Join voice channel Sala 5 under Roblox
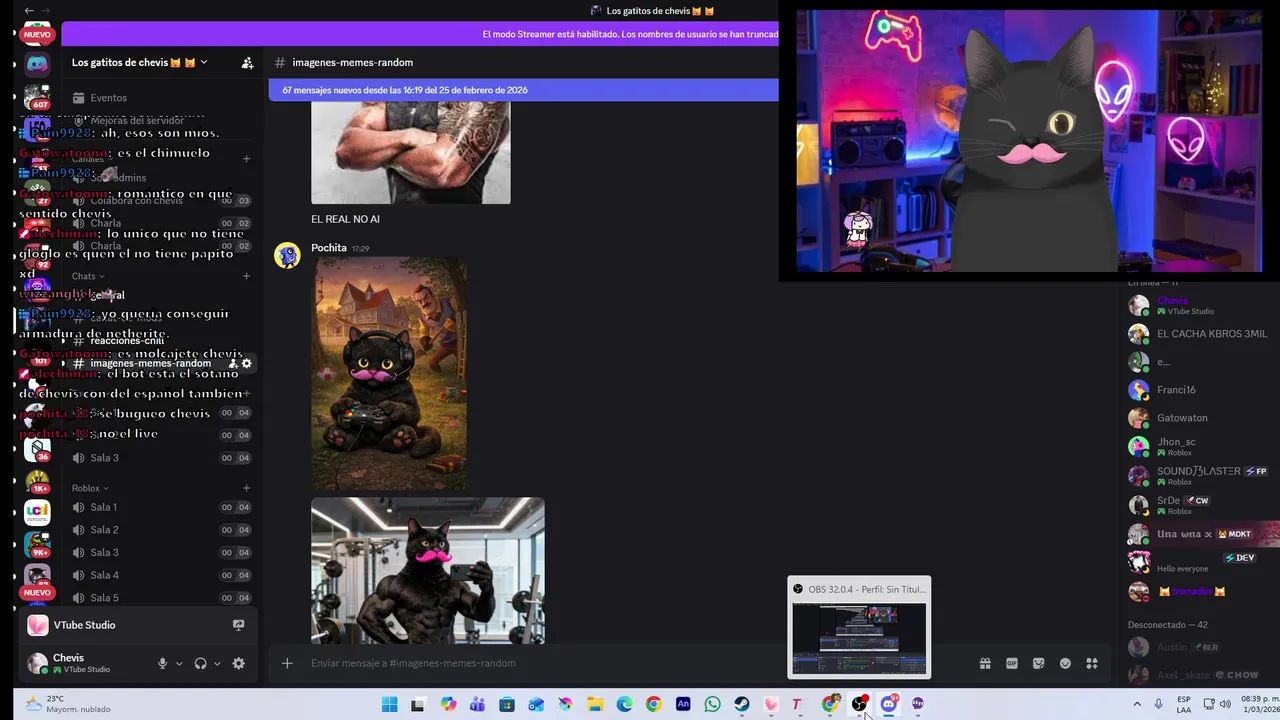This screenshot has height=720, width=1280. [x=160, y=598]
